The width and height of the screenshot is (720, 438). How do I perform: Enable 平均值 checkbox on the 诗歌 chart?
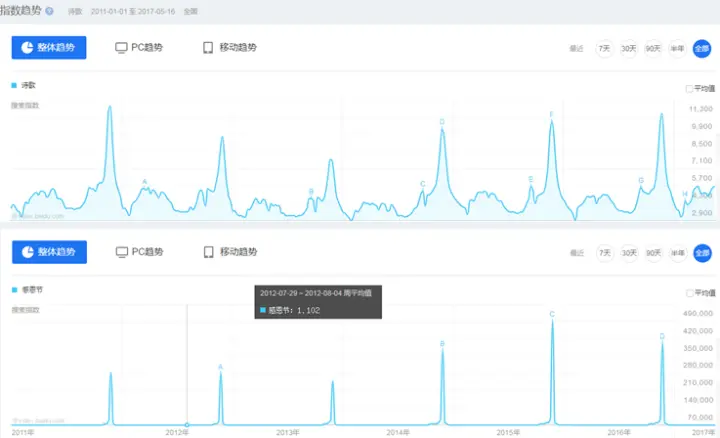coord(689,89)
